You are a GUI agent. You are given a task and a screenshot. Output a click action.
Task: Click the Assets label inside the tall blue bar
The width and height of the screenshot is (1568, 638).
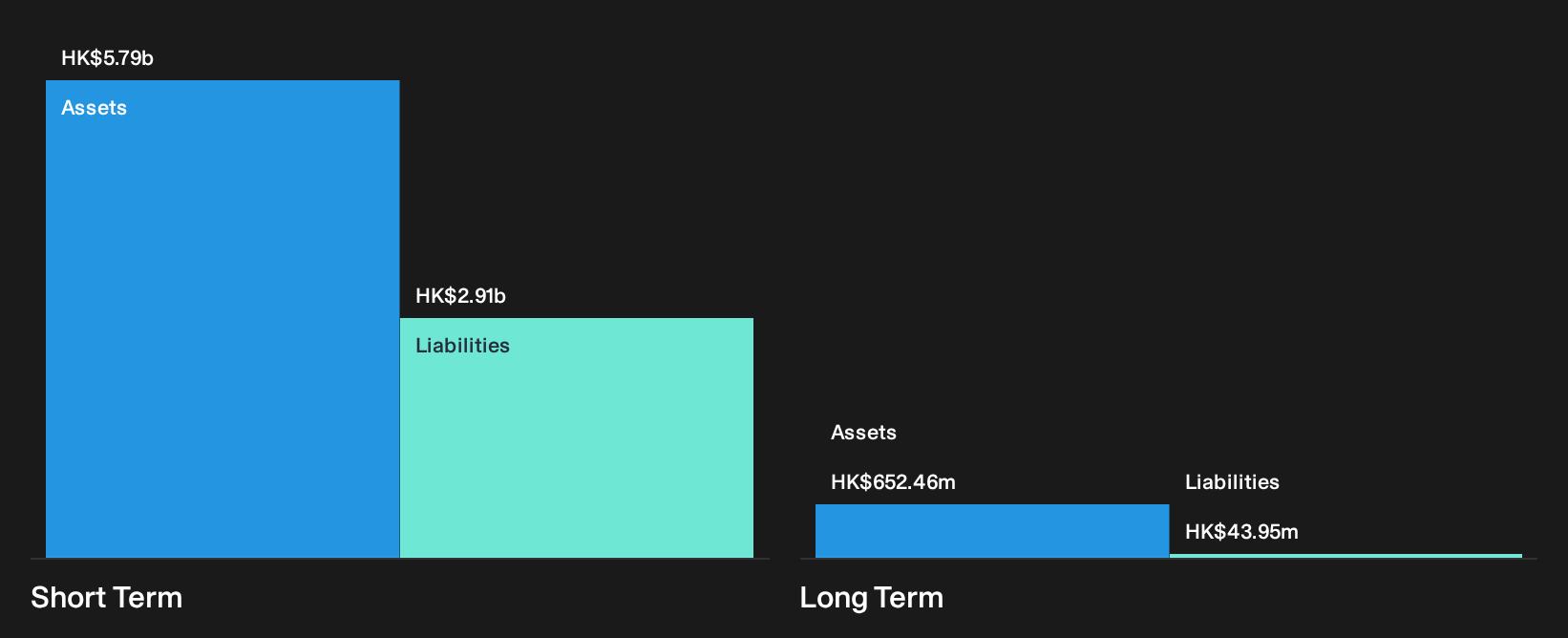click(94, 108)
